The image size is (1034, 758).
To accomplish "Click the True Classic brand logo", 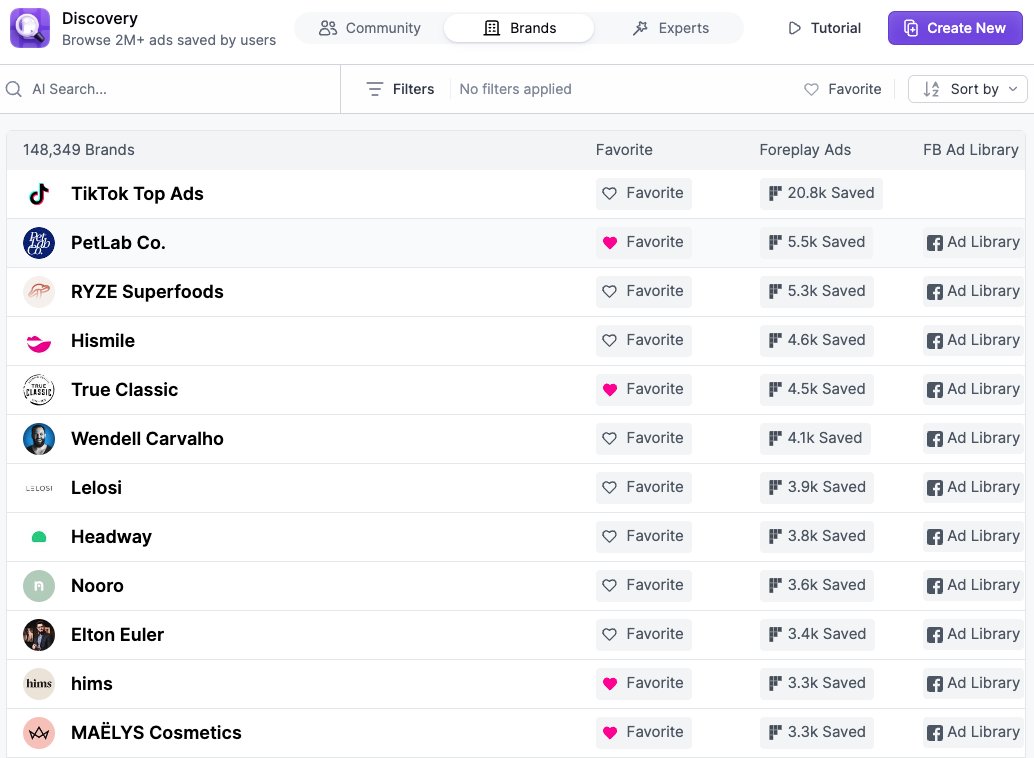I will pyautogui.click(x=39, y=390).
